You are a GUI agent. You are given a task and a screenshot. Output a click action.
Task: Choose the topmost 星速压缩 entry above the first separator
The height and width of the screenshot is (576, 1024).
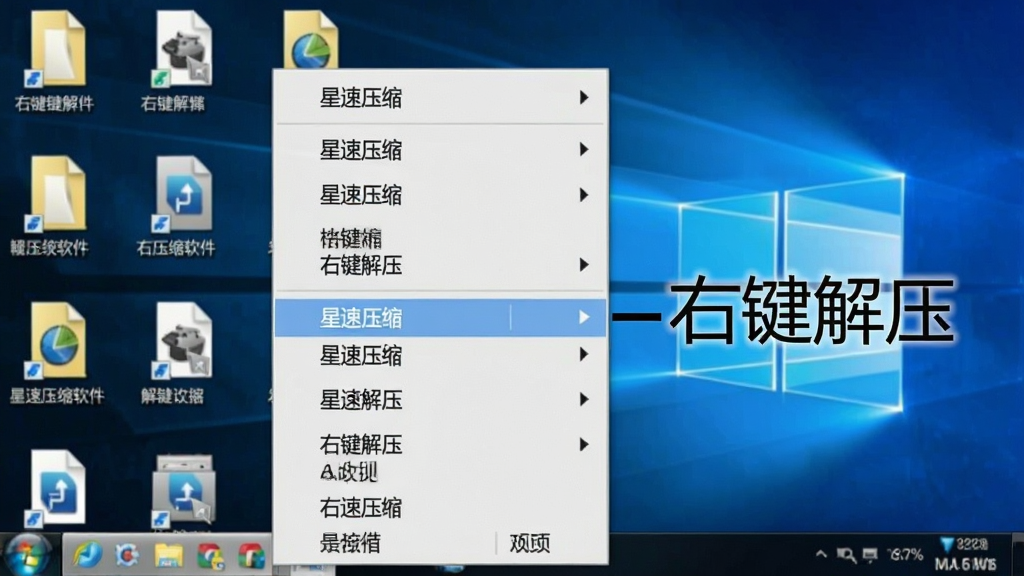tap(441, 98)
